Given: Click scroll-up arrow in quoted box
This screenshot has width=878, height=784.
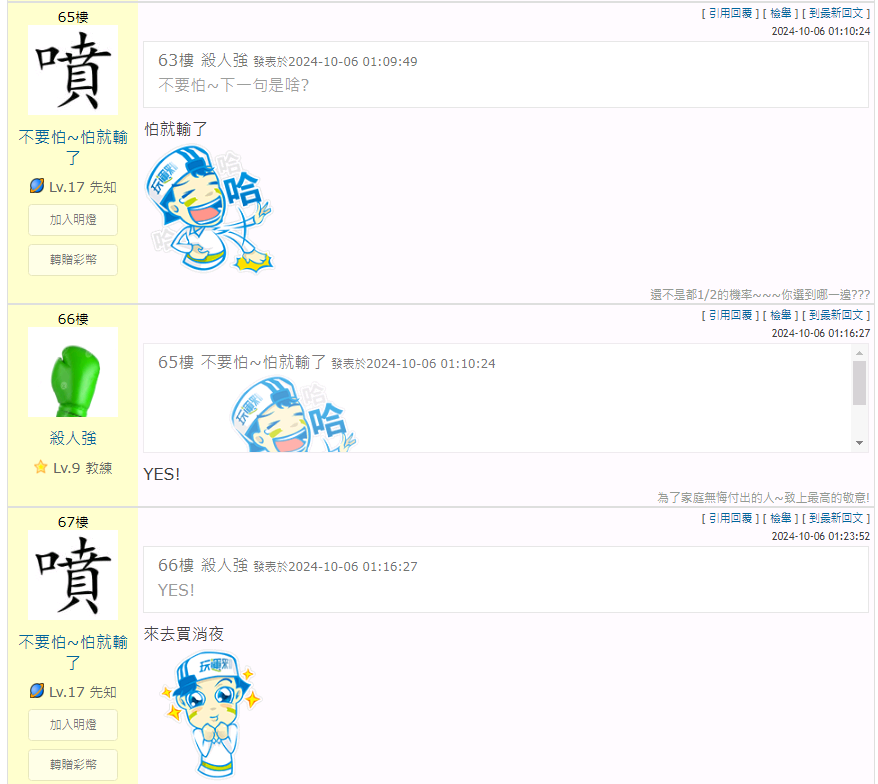Looking at the screenshot, I should point(860,353).
